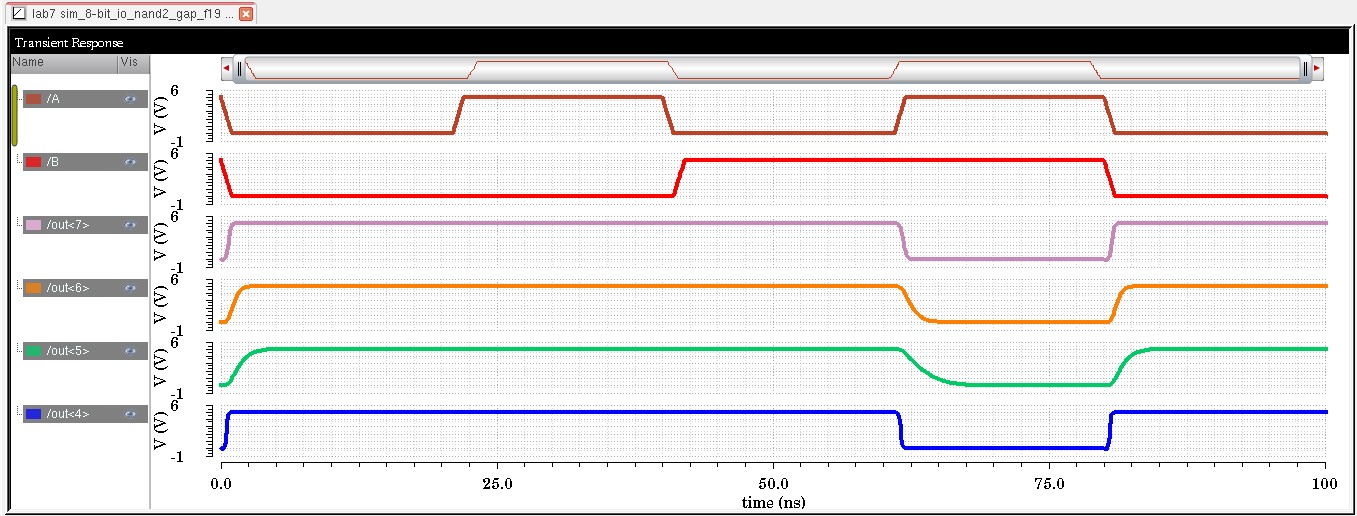Image resolution: width=1357 pixels, height=516 pixels.
Task: Click the /B waveform rising edge near 41 ns
Action: point(678,177)
